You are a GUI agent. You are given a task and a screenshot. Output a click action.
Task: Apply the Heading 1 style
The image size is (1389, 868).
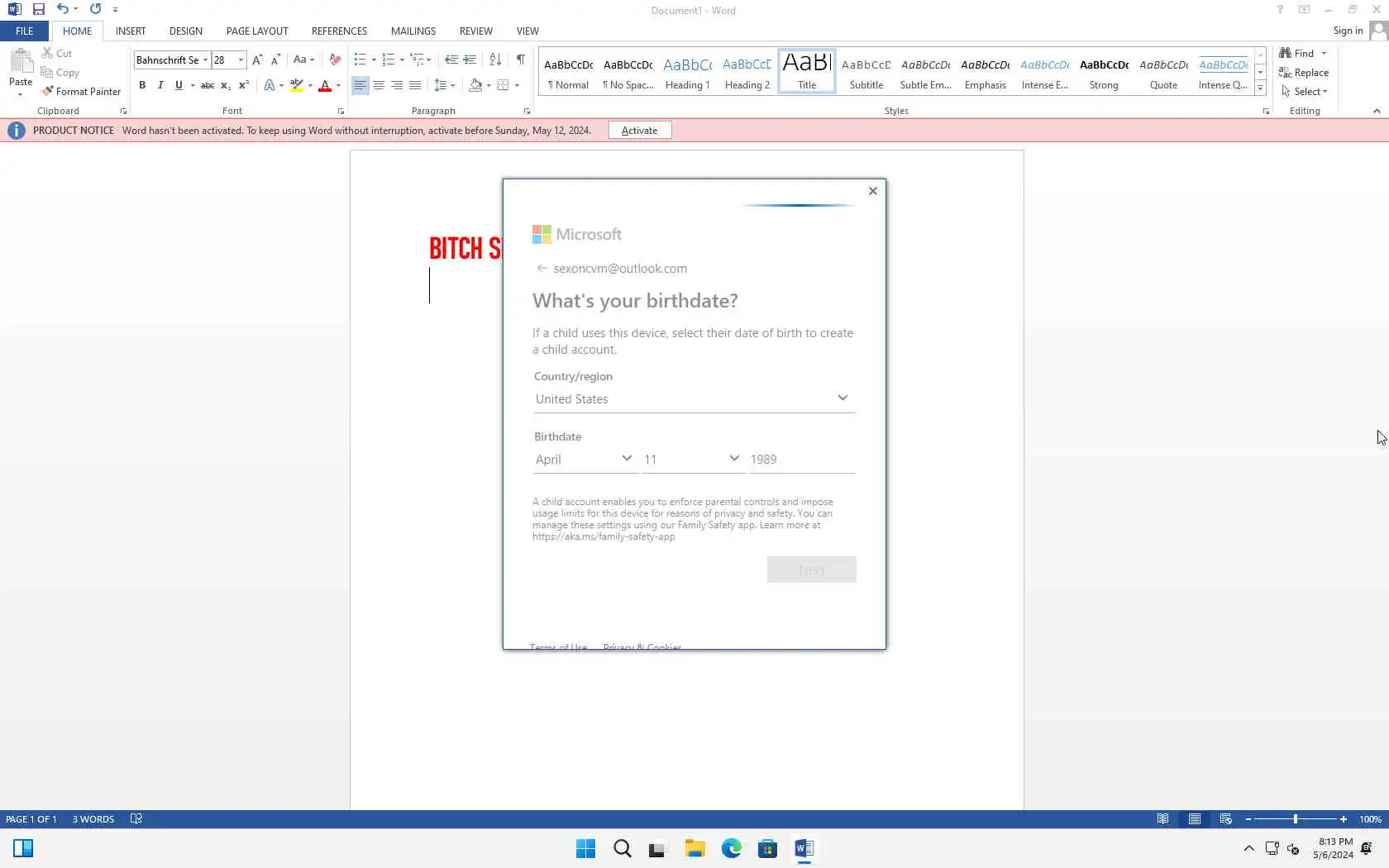point(687,71)
